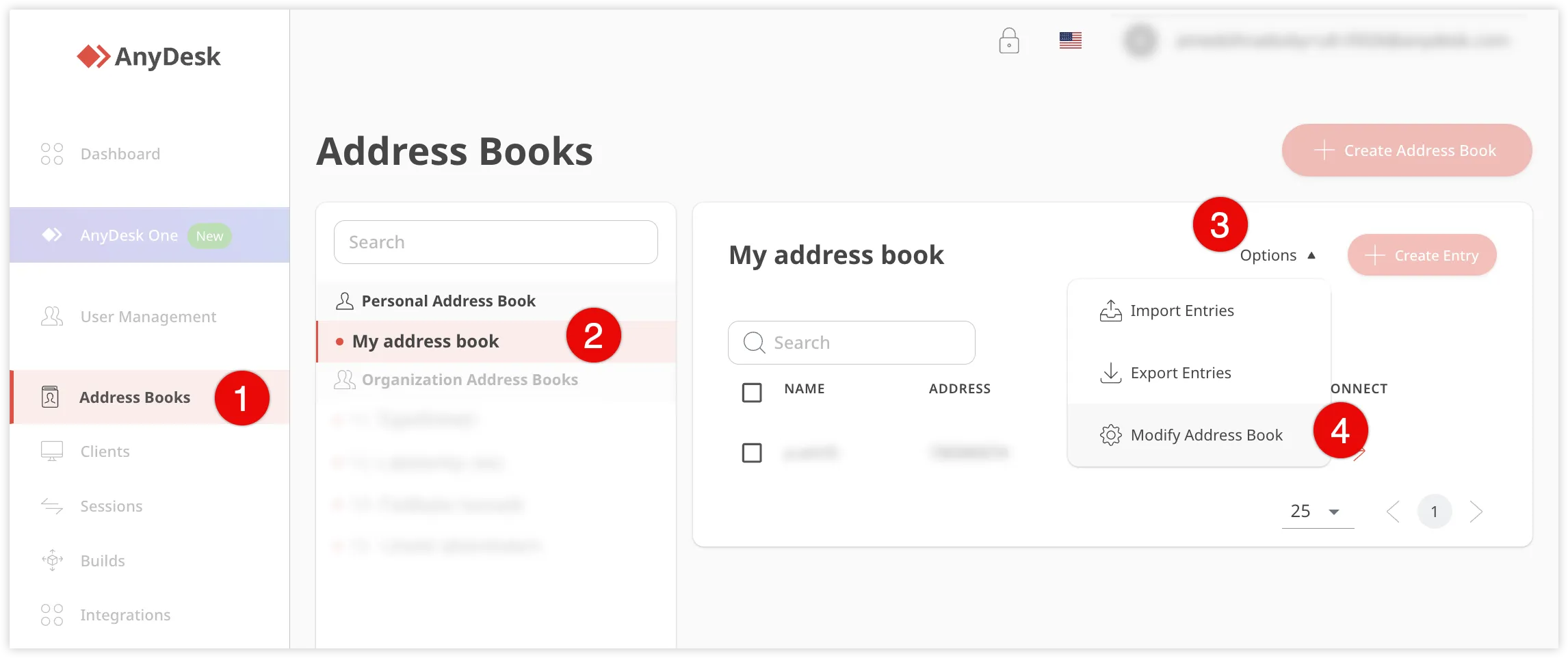Image resolution: width=1568 pixels, height=658 pixels.
Task: Click the lock icon in top bar
Action: click(1008, 41)
